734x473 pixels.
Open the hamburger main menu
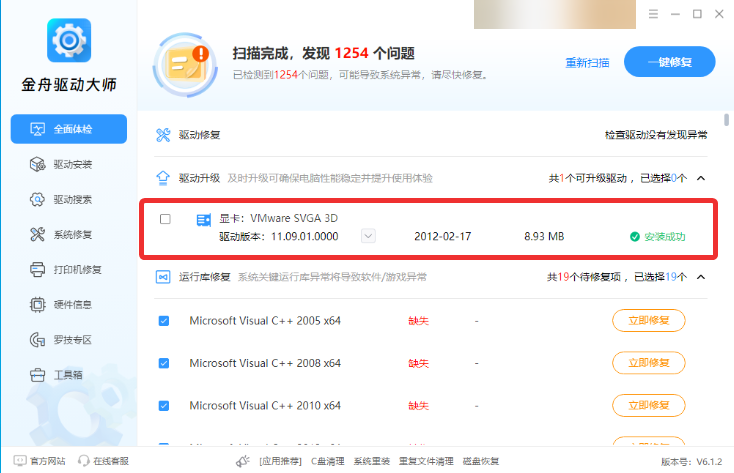point(653,14)
